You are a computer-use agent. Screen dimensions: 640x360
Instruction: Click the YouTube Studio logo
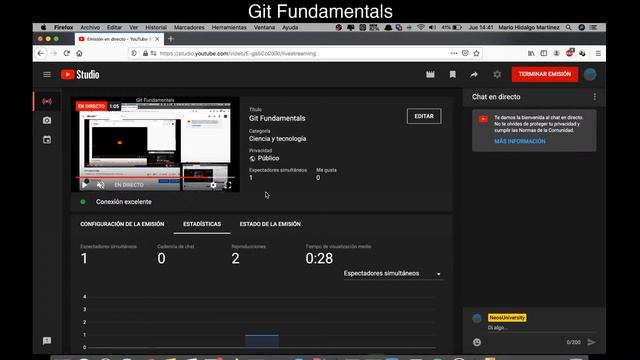[80, 74]
